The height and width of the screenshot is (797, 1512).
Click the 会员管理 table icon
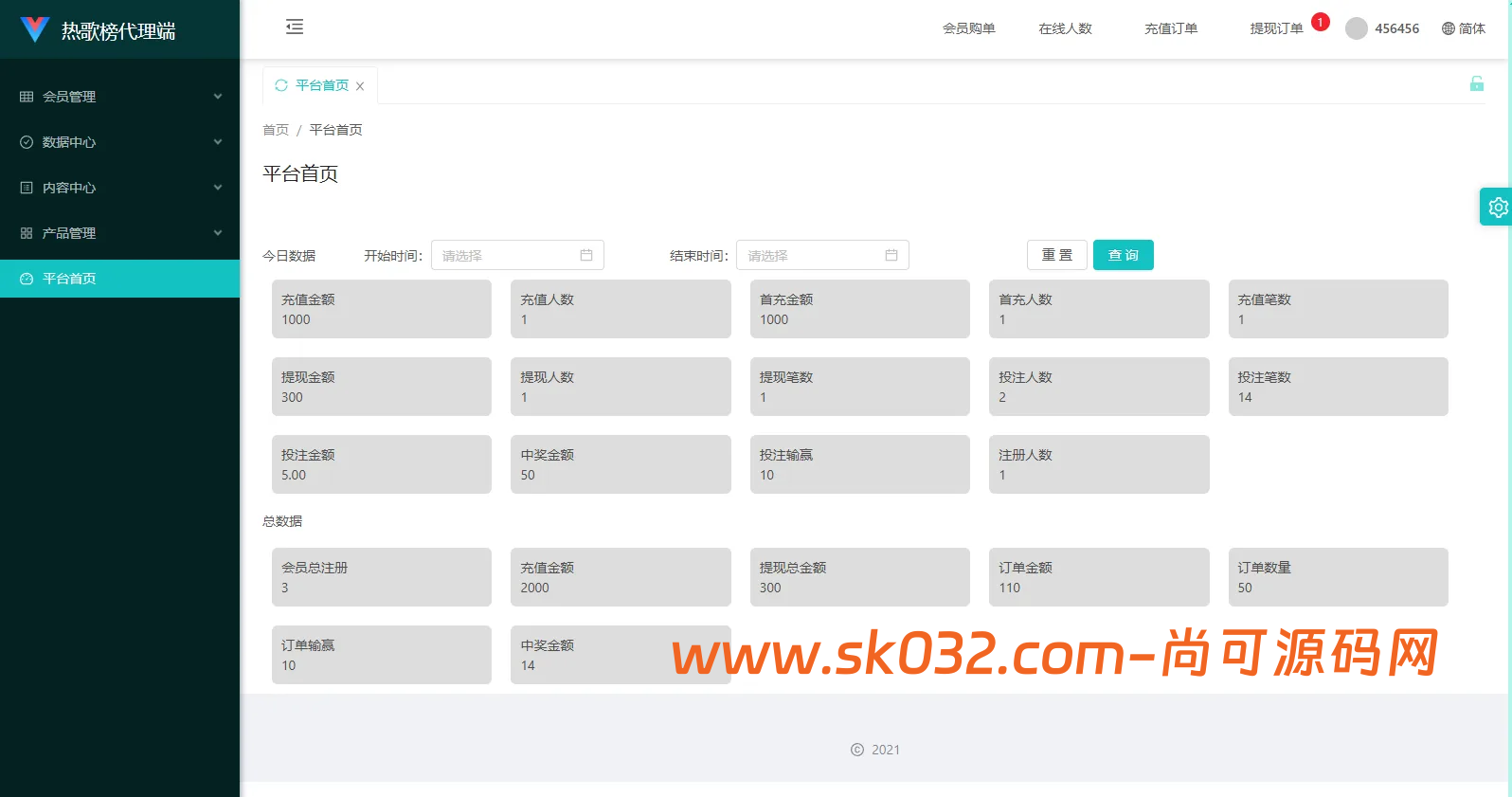pyautogui.click(x=27, y=97)
